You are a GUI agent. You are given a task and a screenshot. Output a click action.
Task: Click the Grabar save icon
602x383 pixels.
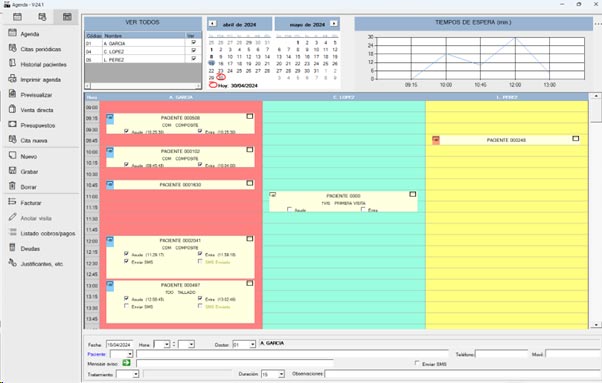pos(13,171)
